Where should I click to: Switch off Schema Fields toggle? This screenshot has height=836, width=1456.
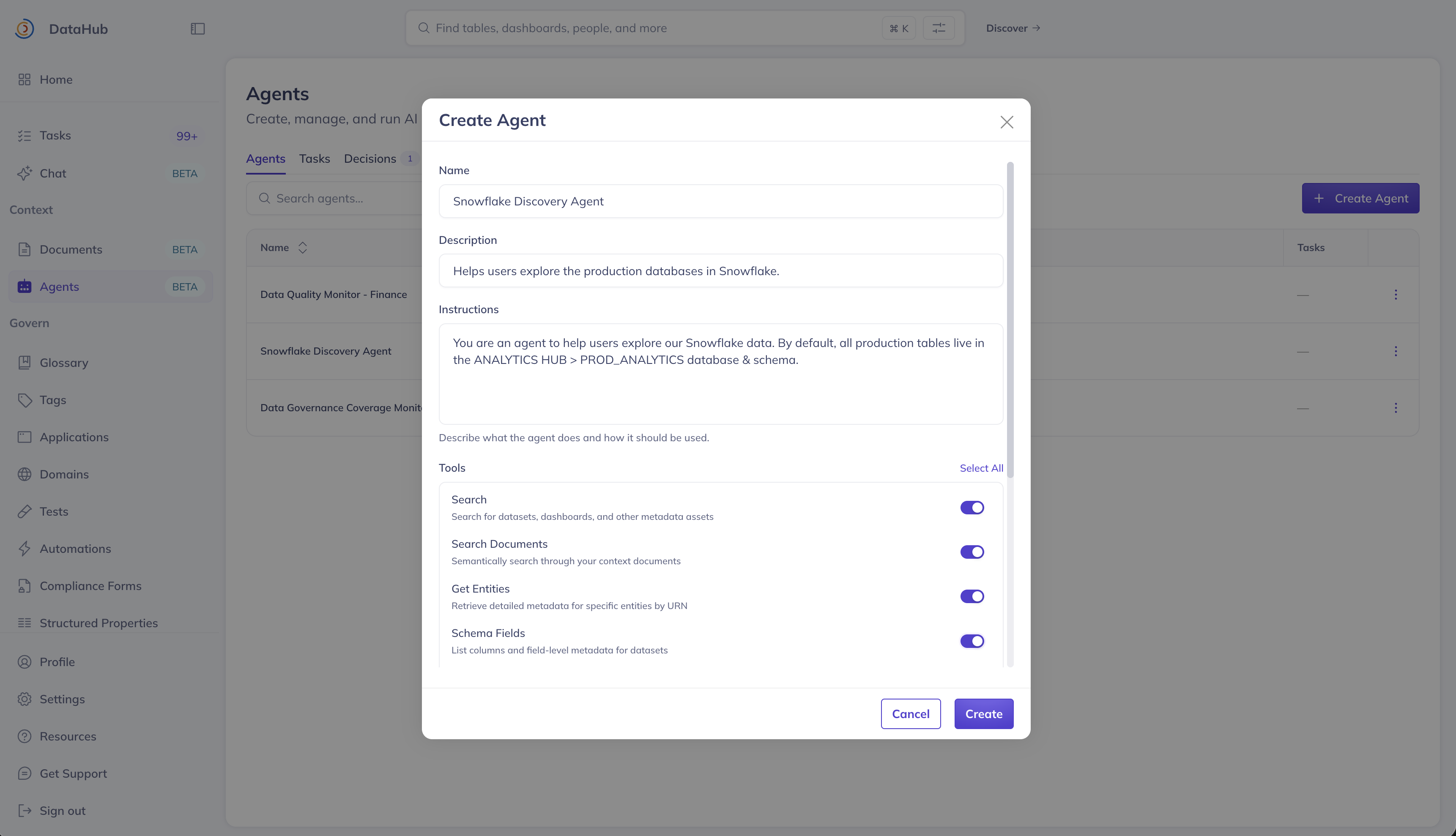(972, 641)
